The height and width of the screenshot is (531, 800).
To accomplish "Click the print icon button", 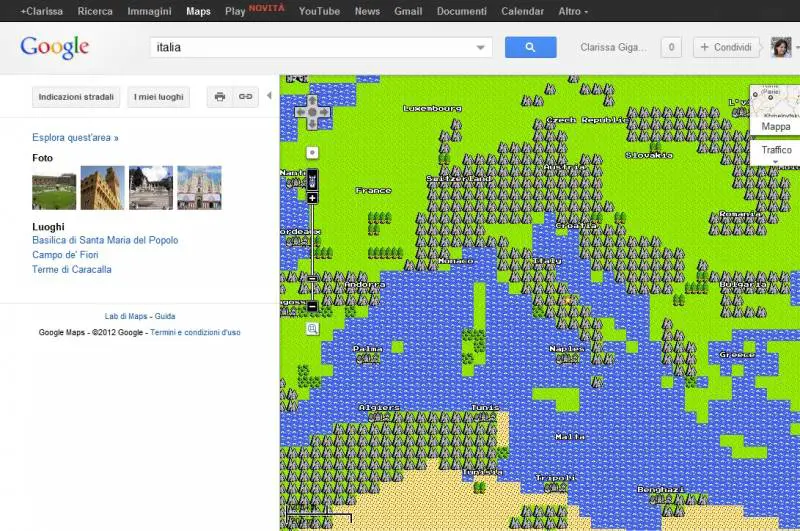I will (220, 97).
